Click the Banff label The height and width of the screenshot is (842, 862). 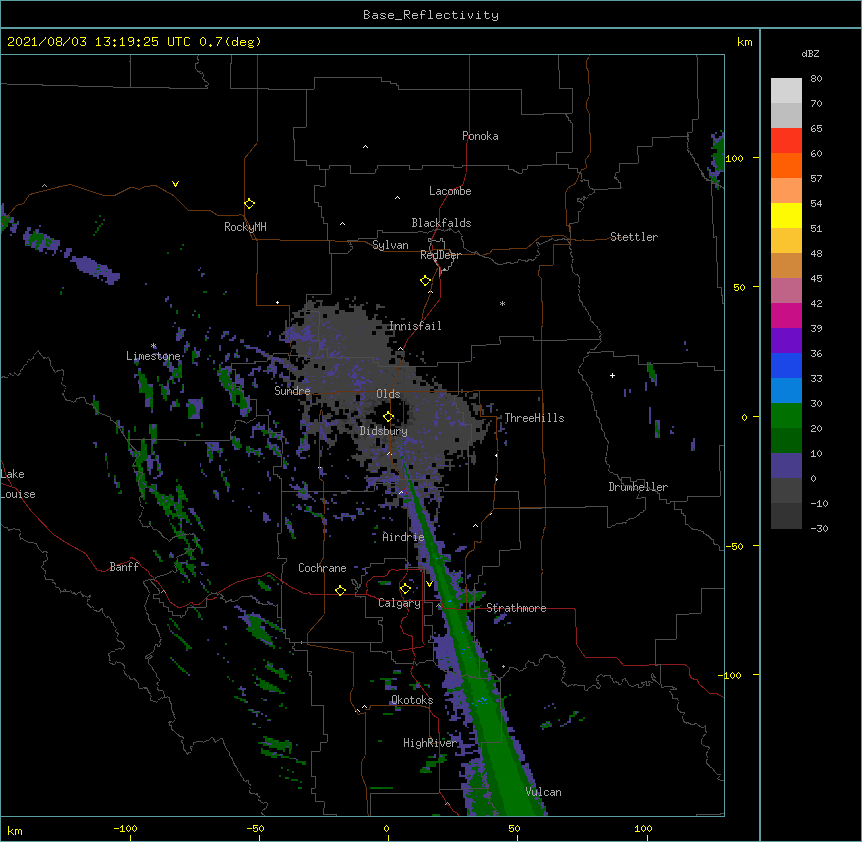click(x=124, y=567)
